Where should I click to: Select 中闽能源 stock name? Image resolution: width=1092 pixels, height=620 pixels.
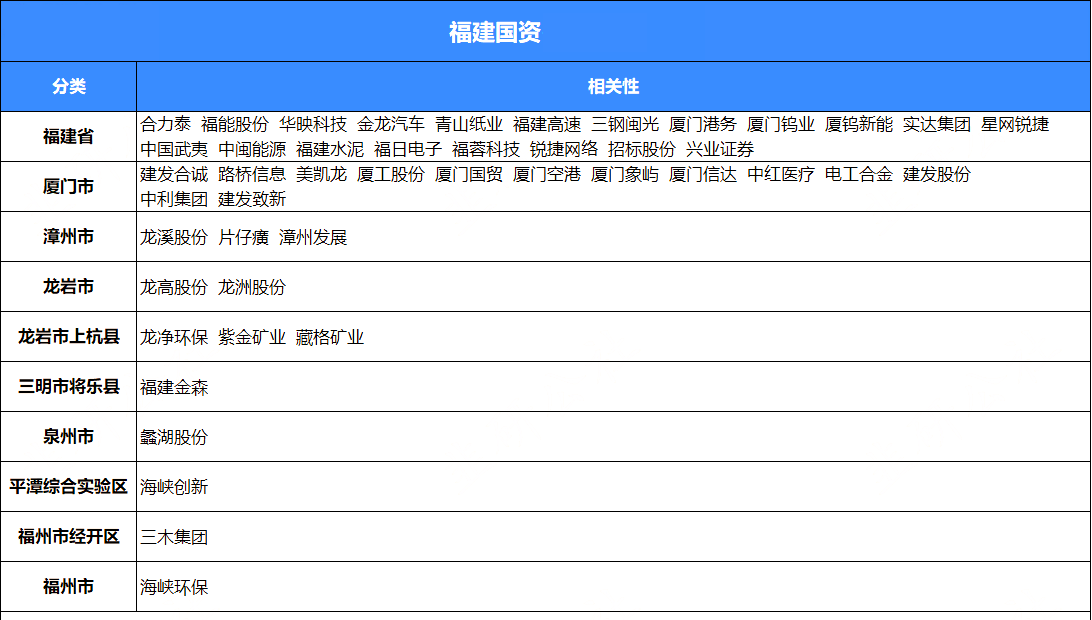(x=252, y=149)
